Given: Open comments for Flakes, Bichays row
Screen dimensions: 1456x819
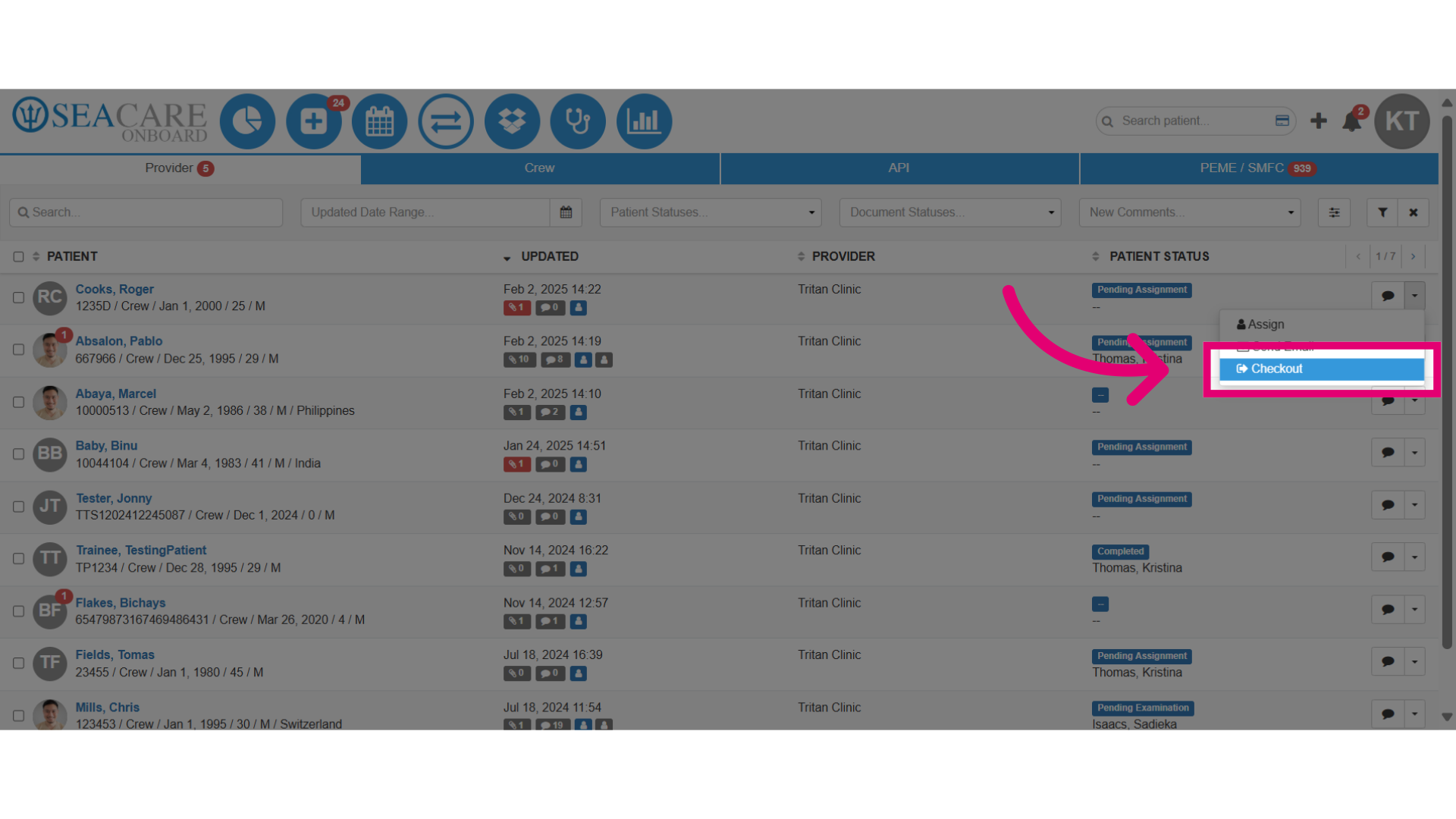Looking at the screenshot, I should (1388, 610).
